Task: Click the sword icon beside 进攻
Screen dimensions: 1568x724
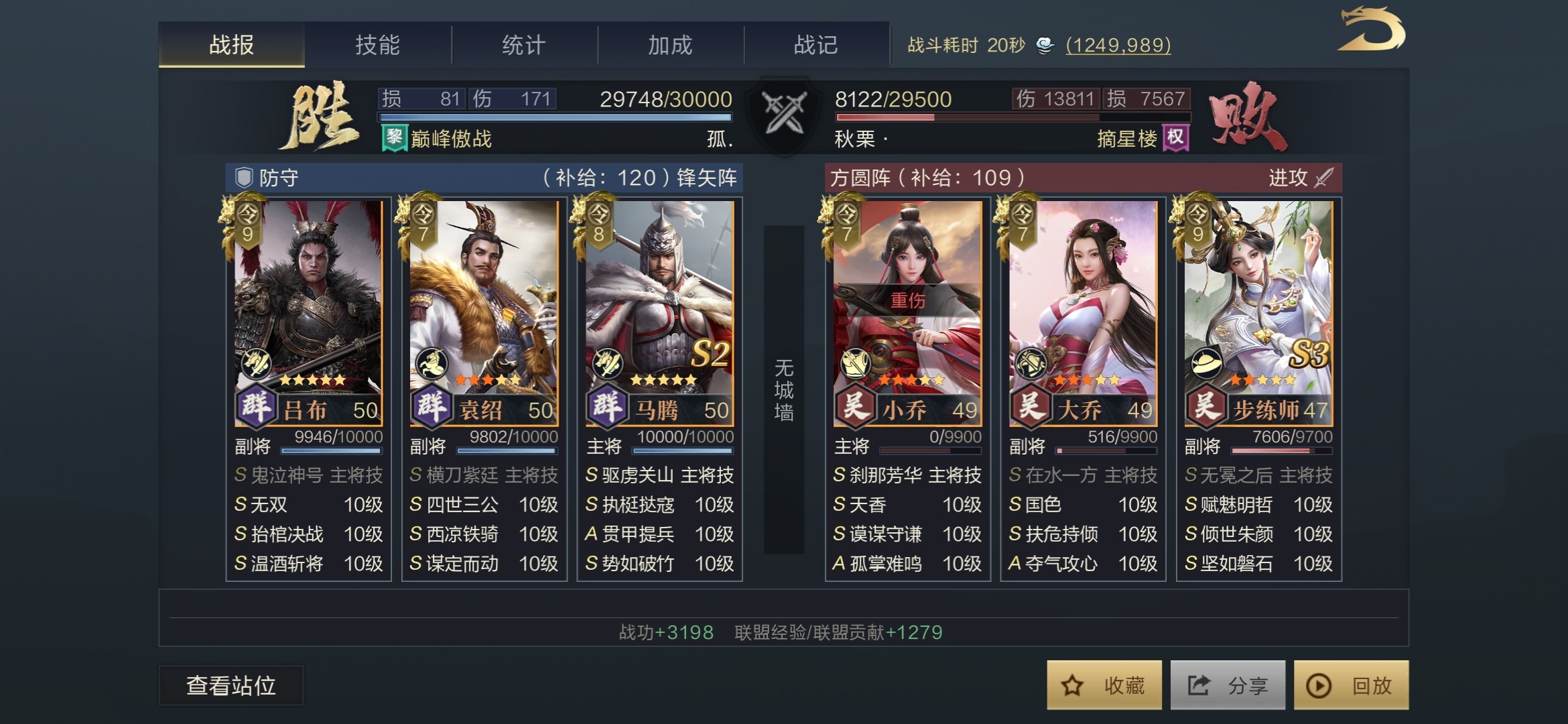Action: (x=1323, y=178)
